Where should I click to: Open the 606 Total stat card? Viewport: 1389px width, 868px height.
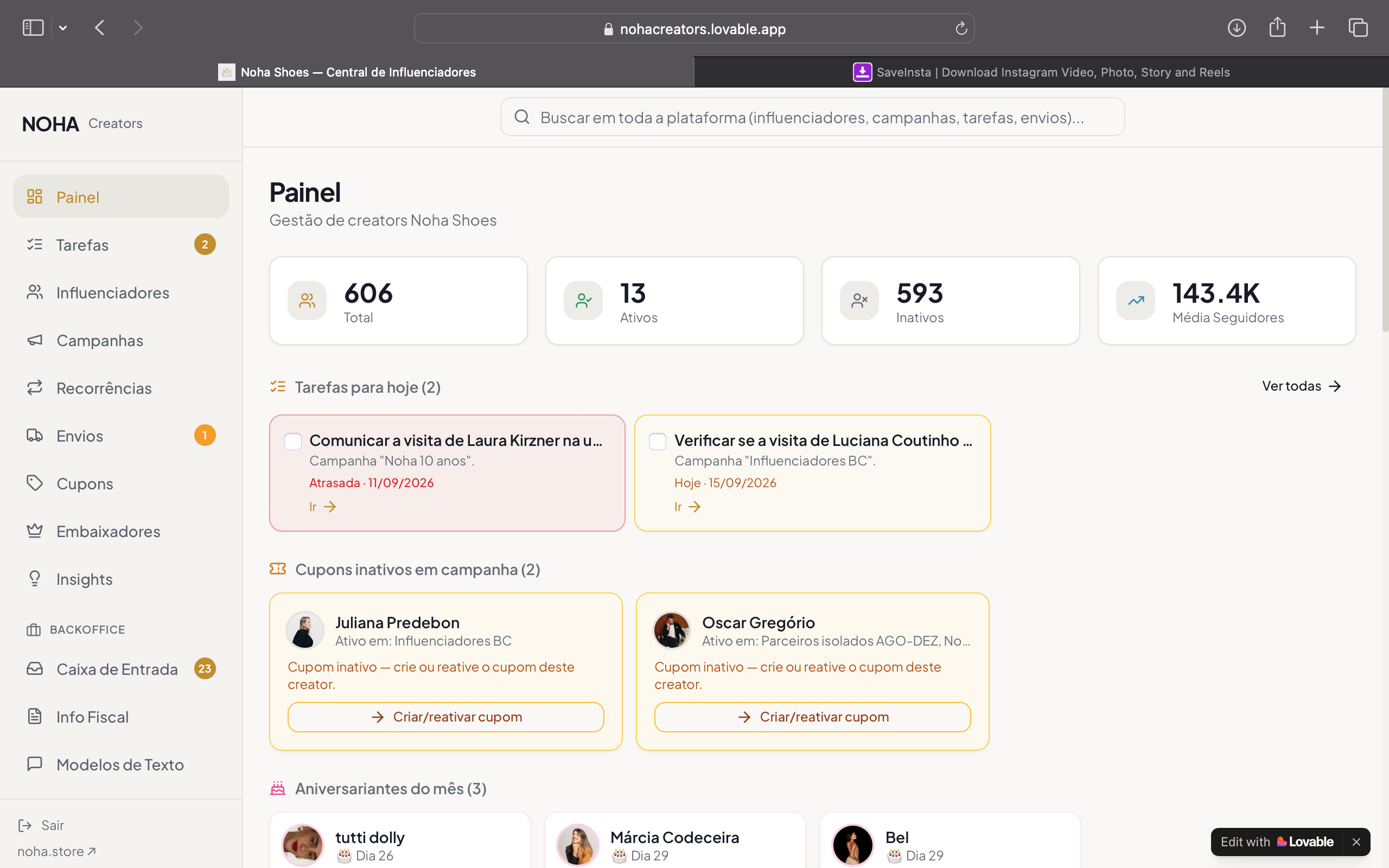398,300
